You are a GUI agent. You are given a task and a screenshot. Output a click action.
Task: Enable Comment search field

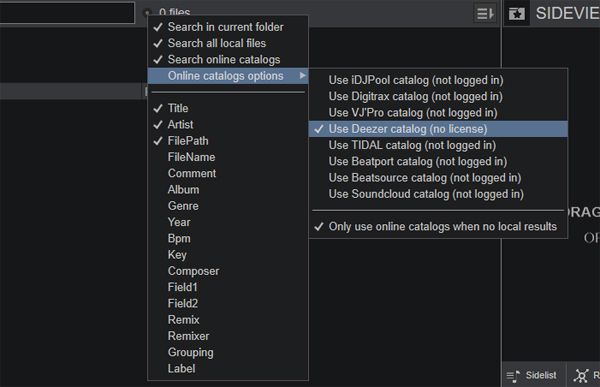click(x=228, y=173)
